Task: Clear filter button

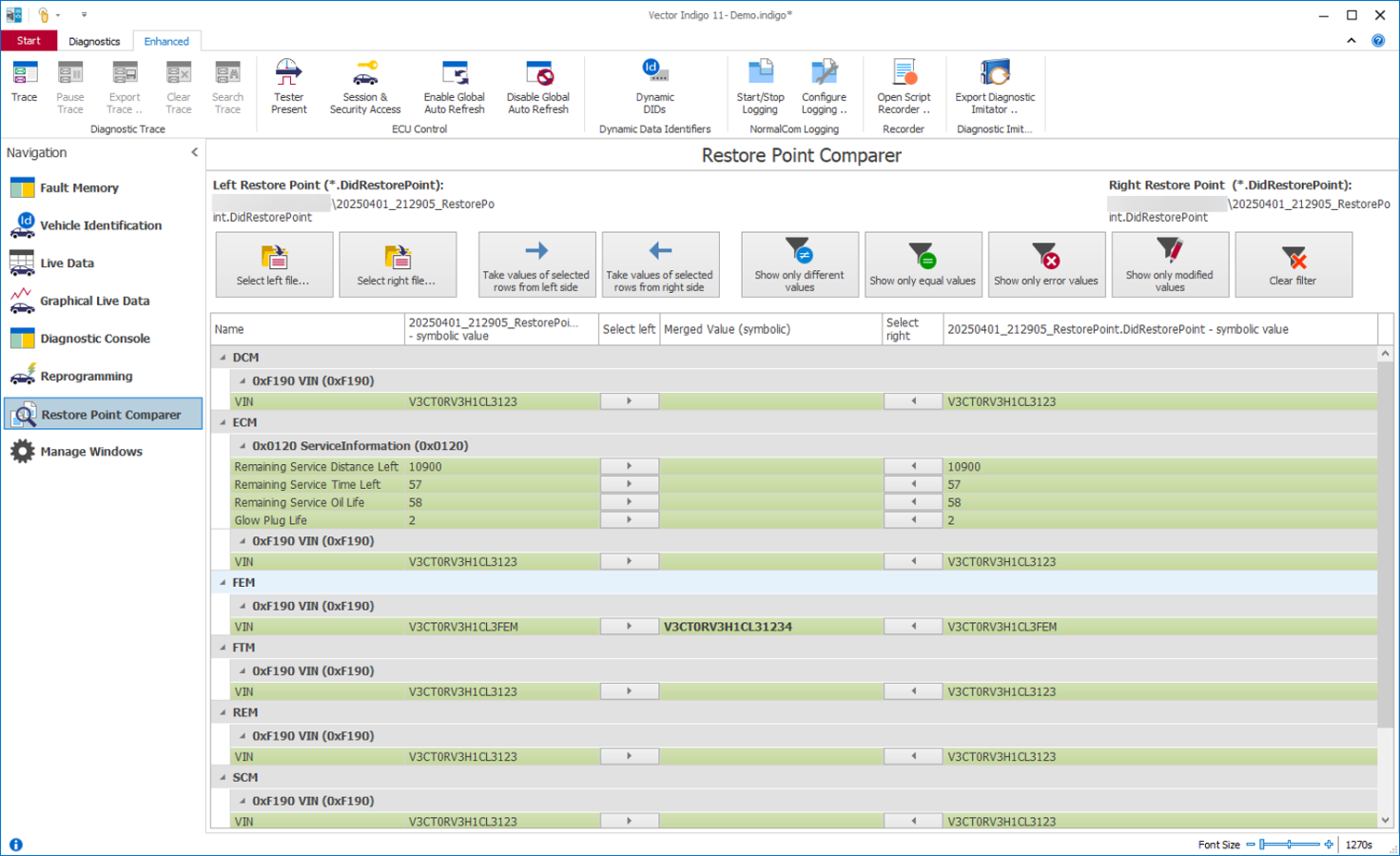Action: (x=1293, y=264)
